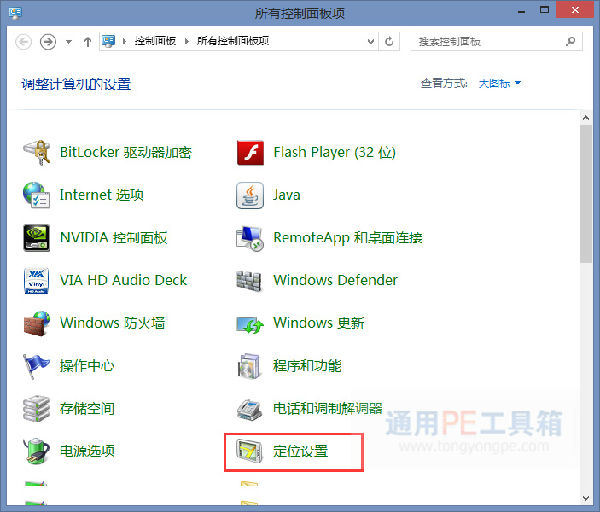Open the VIA HD Audio Deck link

pos(123,280)
